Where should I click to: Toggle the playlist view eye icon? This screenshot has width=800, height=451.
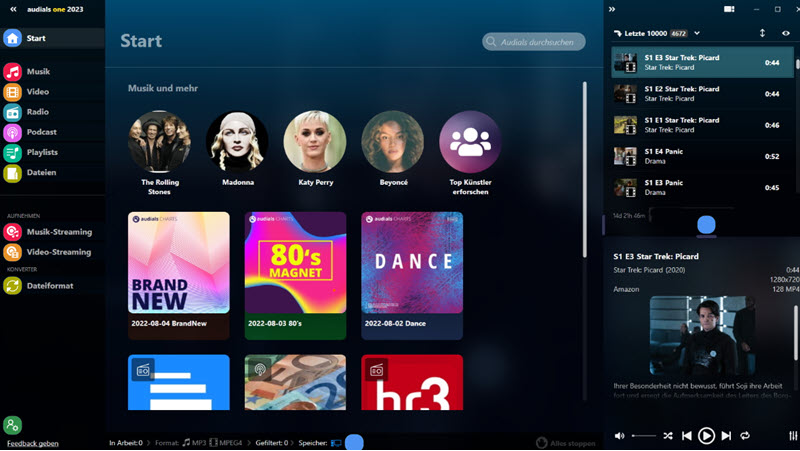pyautogui.click(x=786, y=33)
